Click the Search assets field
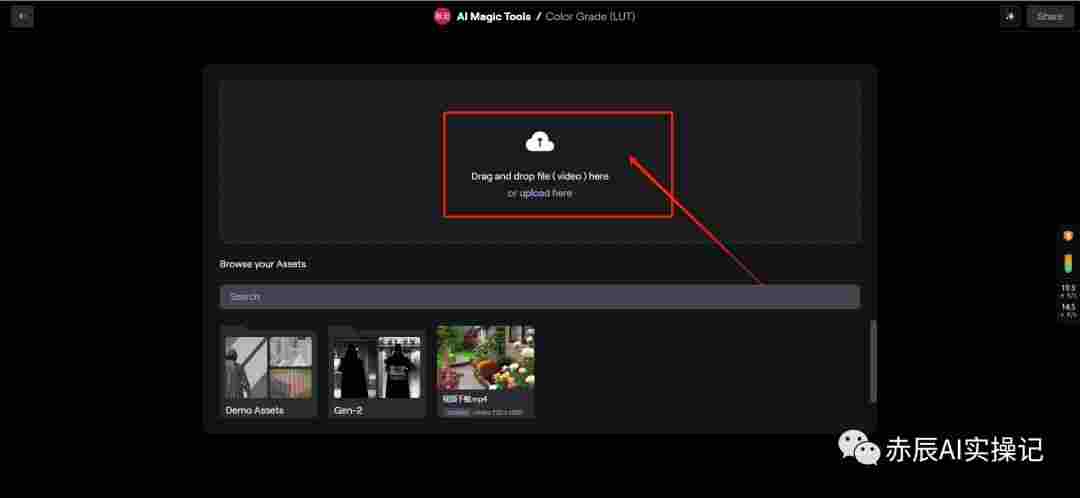1080x498 pixels. 540,297
